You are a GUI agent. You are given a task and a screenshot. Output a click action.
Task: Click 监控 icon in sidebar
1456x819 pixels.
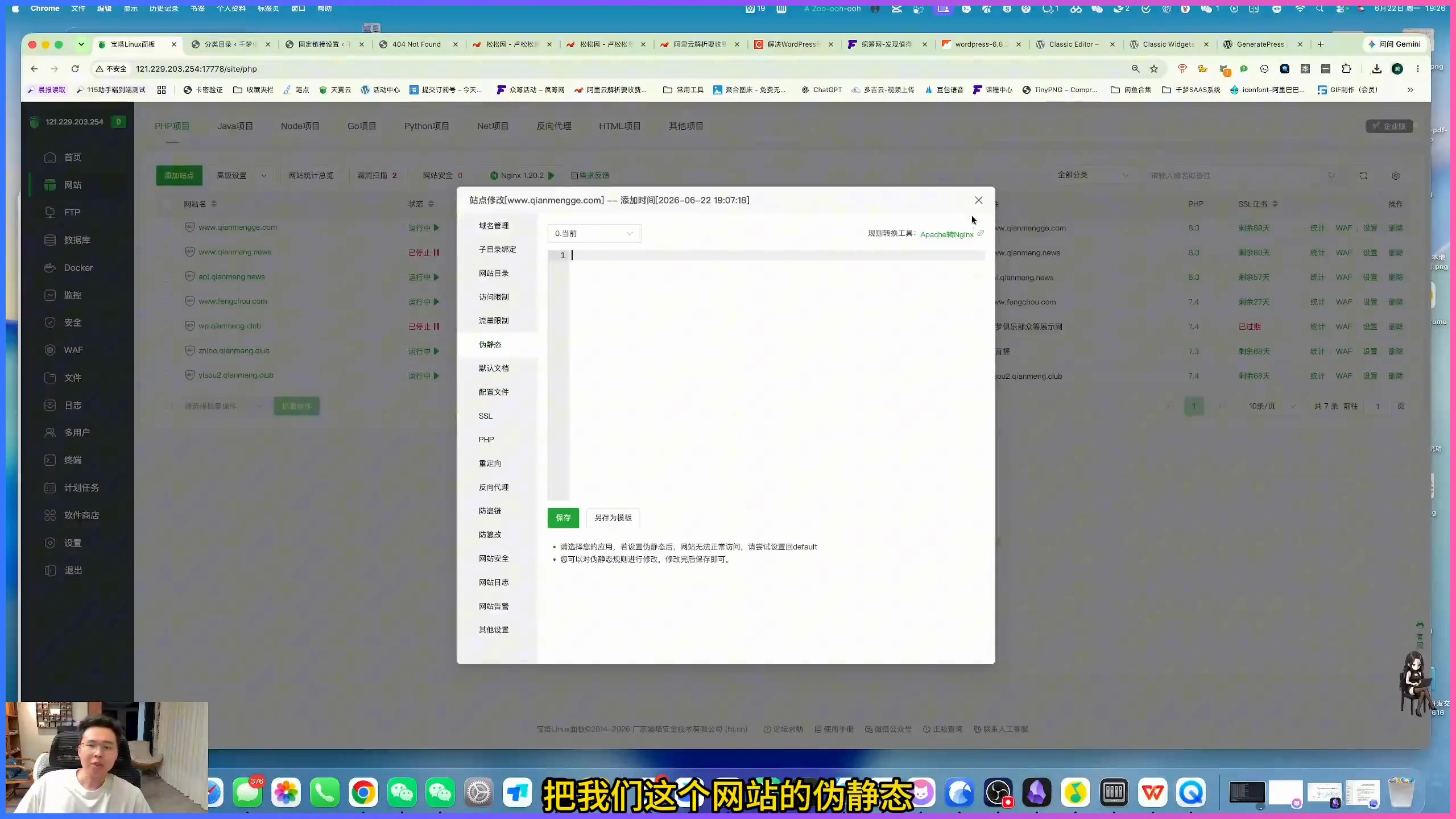point(50,295)
